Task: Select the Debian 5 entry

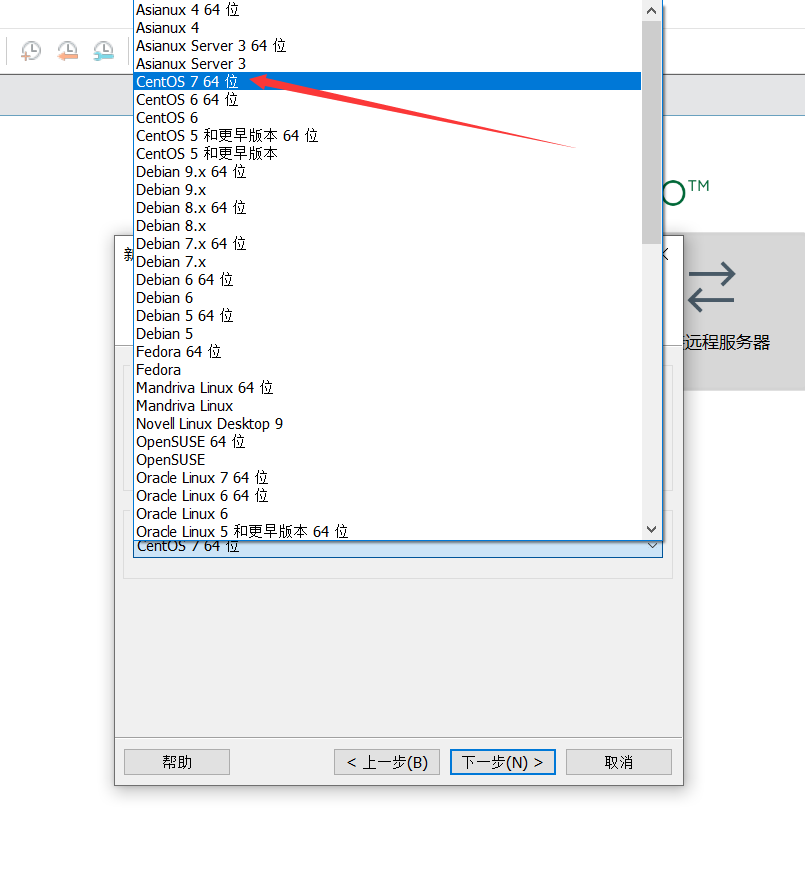Action: click(x=387, y=334)
